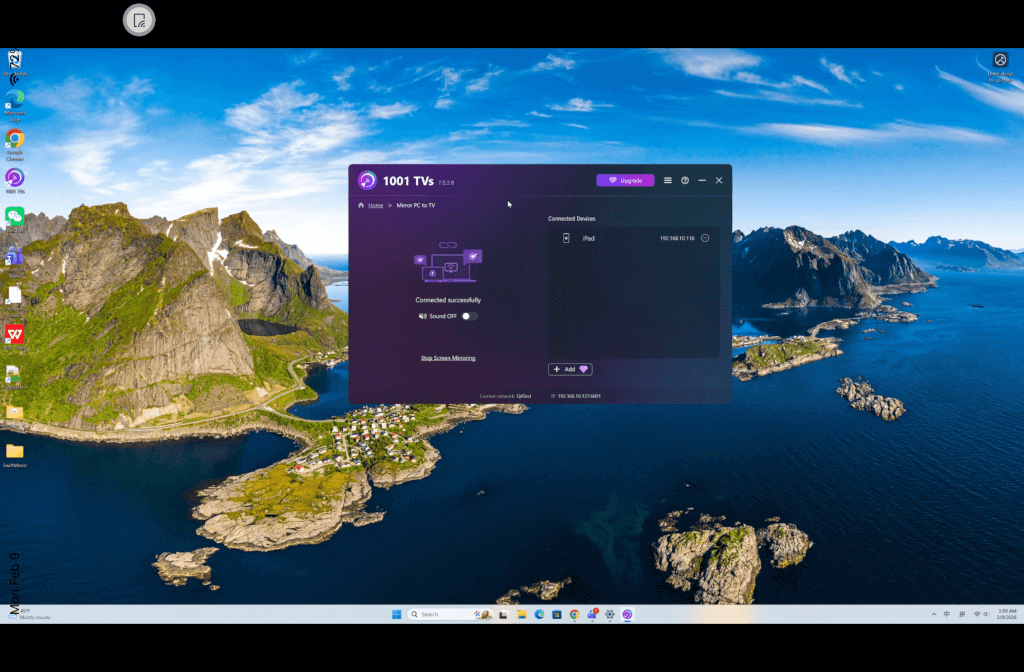Screen dimensions: 1024x672
Task: Open the hamburger menu in 1001 TVs
Action: click(668, 181)
